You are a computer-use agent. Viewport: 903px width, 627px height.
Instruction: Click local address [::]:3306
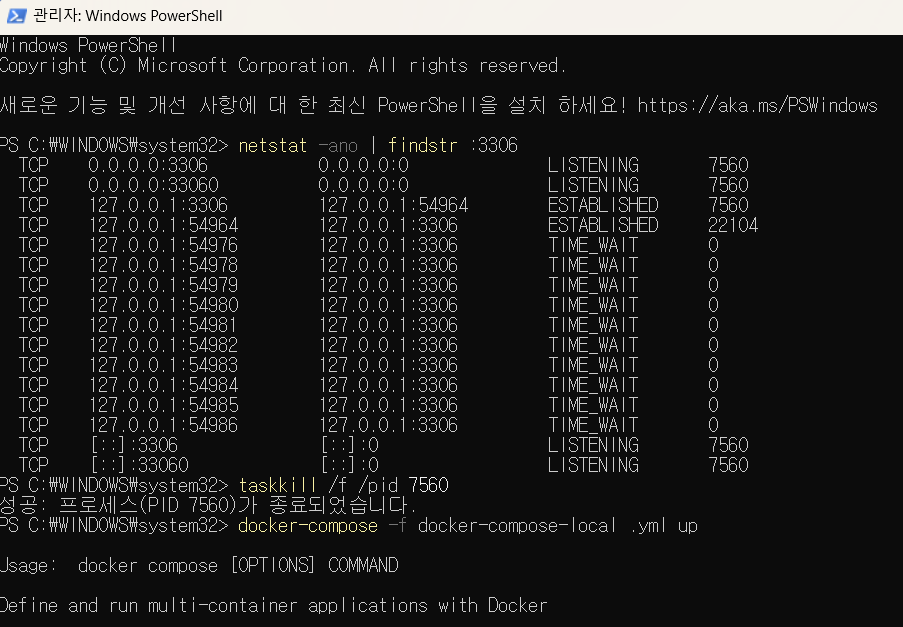coord(134,445)
